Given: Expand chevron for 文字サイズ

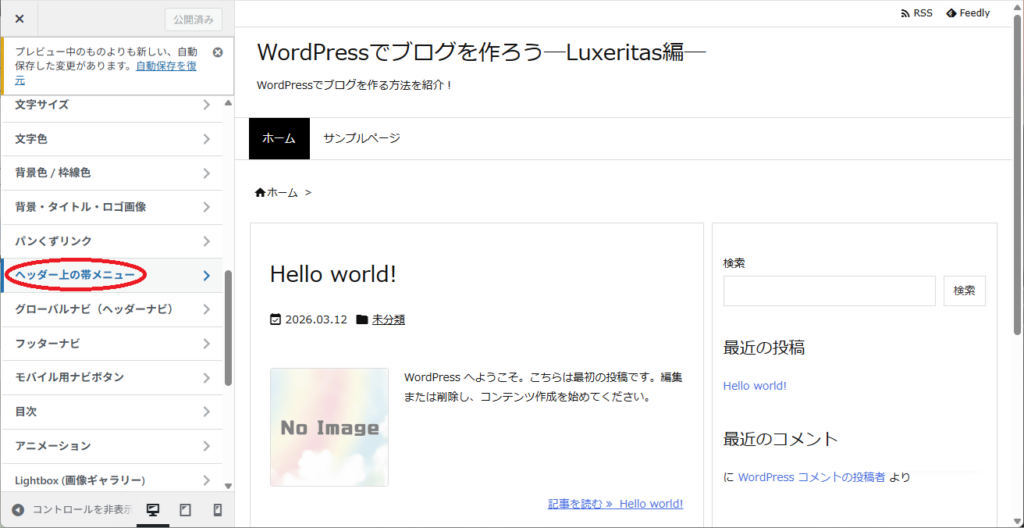Looking at the screenshot, I should tap(206, 105).
